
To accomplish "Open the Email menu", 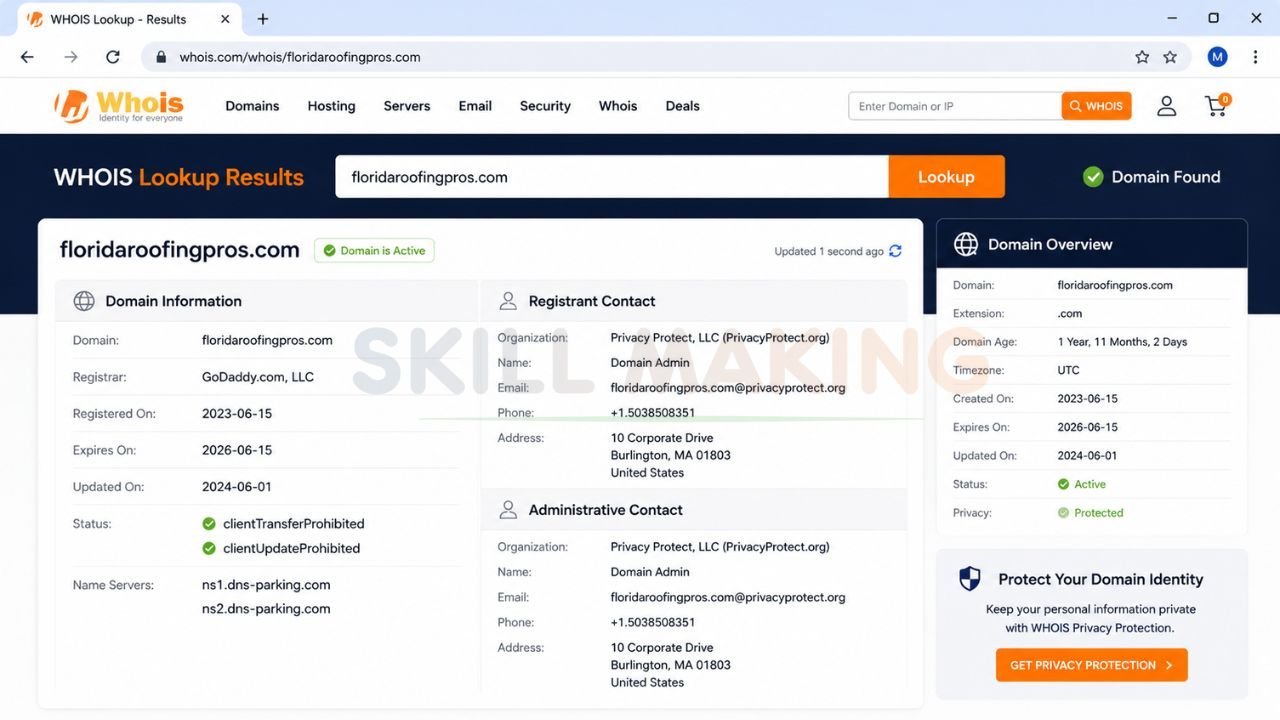I will 475,106.
